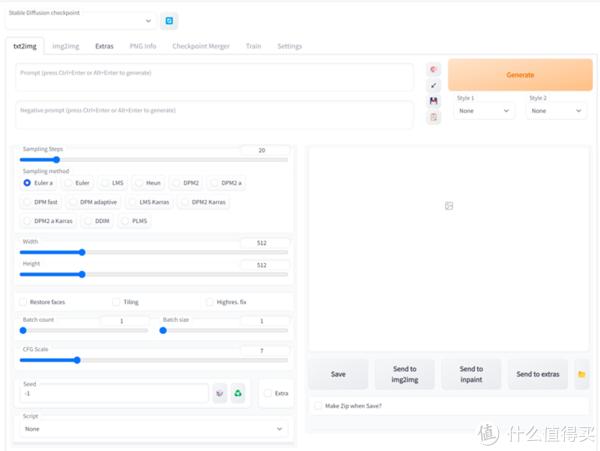This screenshot has height=451, width=600.
Task: Select the DPM2 sampling method
Action: click(186, 183)
